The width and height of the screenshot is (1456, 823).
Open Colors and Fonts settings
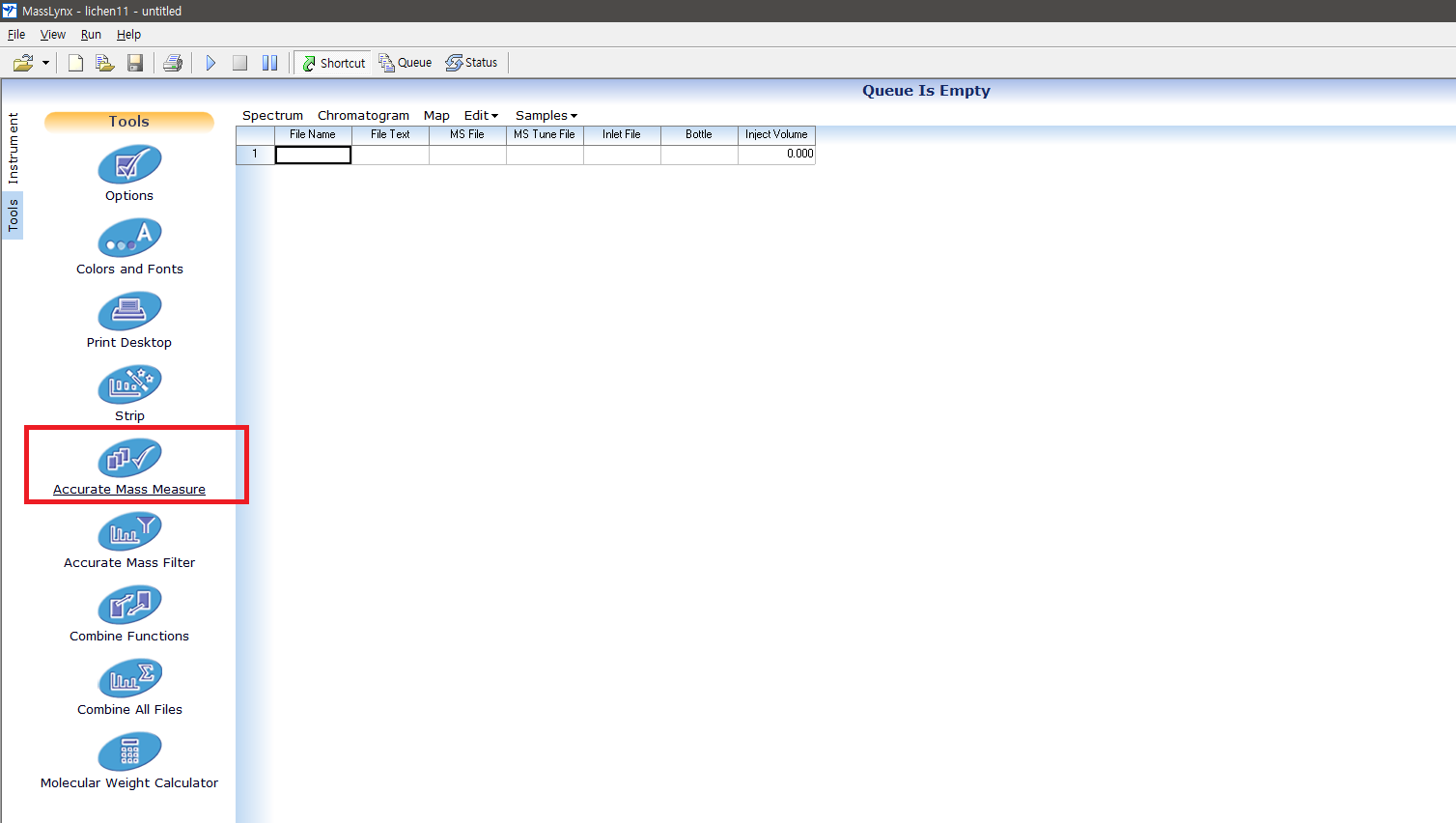129,247
